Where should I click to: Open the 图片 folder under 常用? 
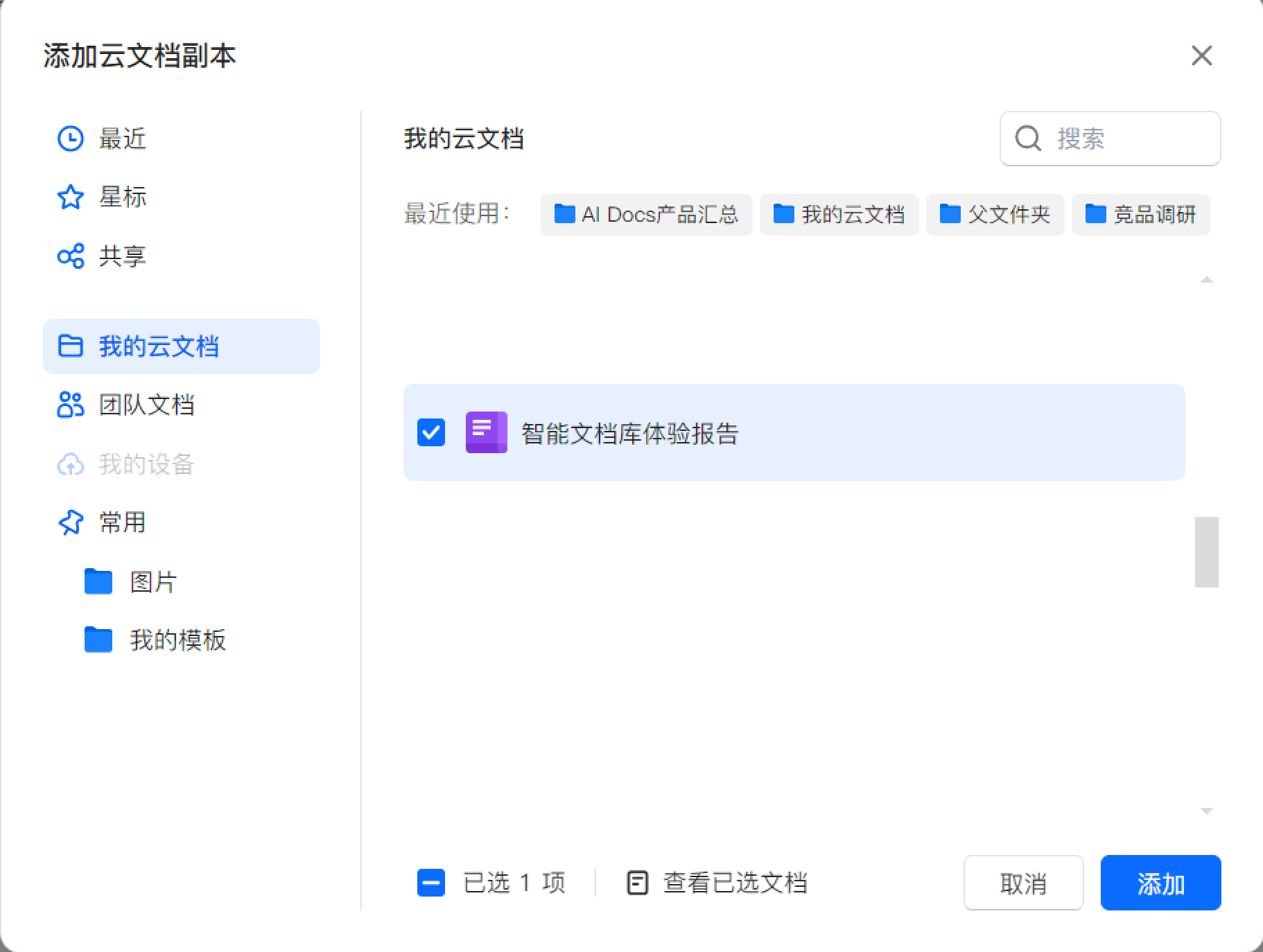tap(153, 582)
